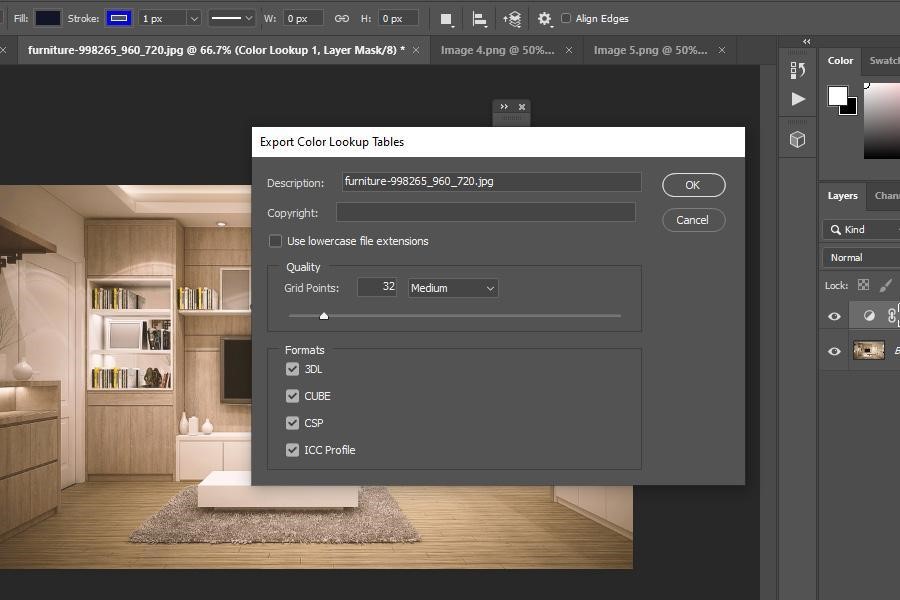
Task: Click the link icon between W and H
Action: click(x=340, y=17)
